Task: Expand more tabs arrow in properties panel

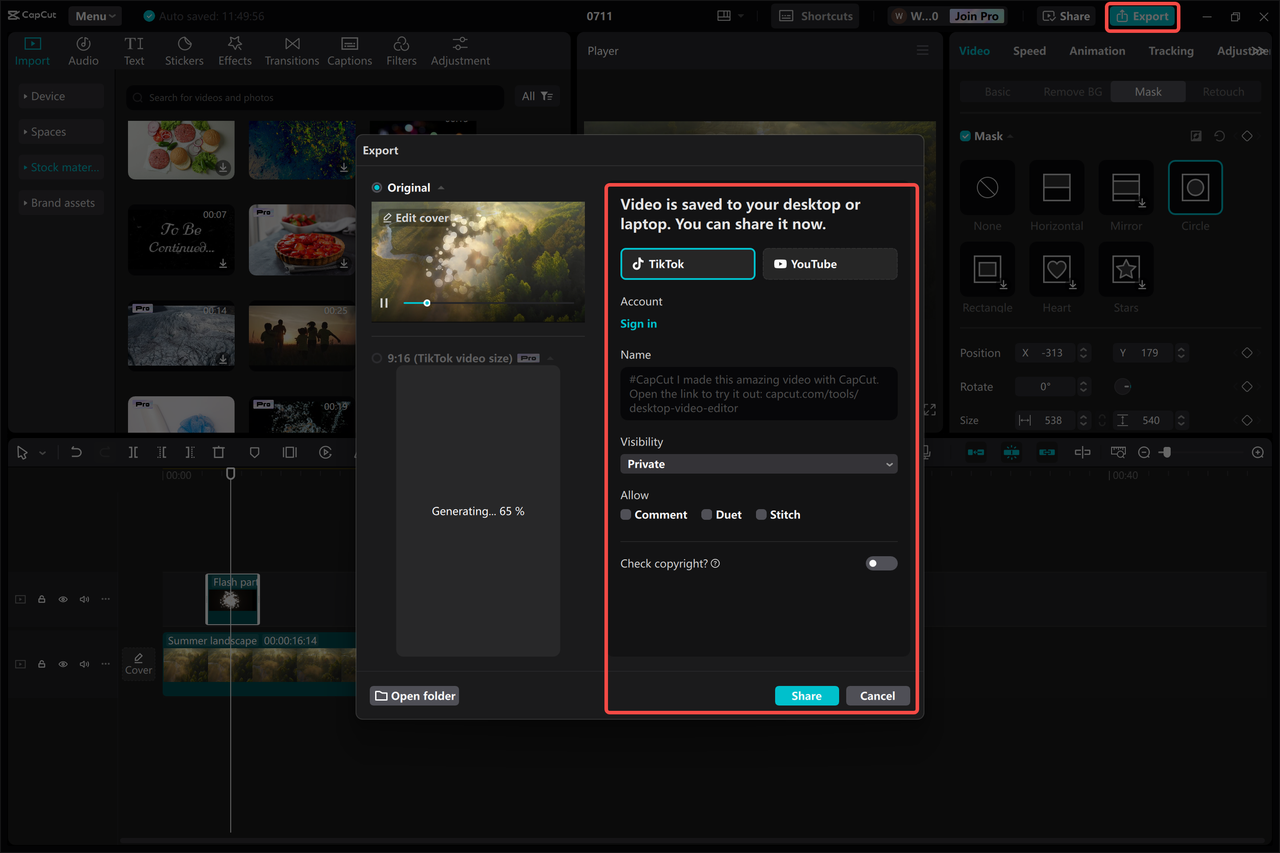Action: pyautogui.click(x=1259, y=51)
